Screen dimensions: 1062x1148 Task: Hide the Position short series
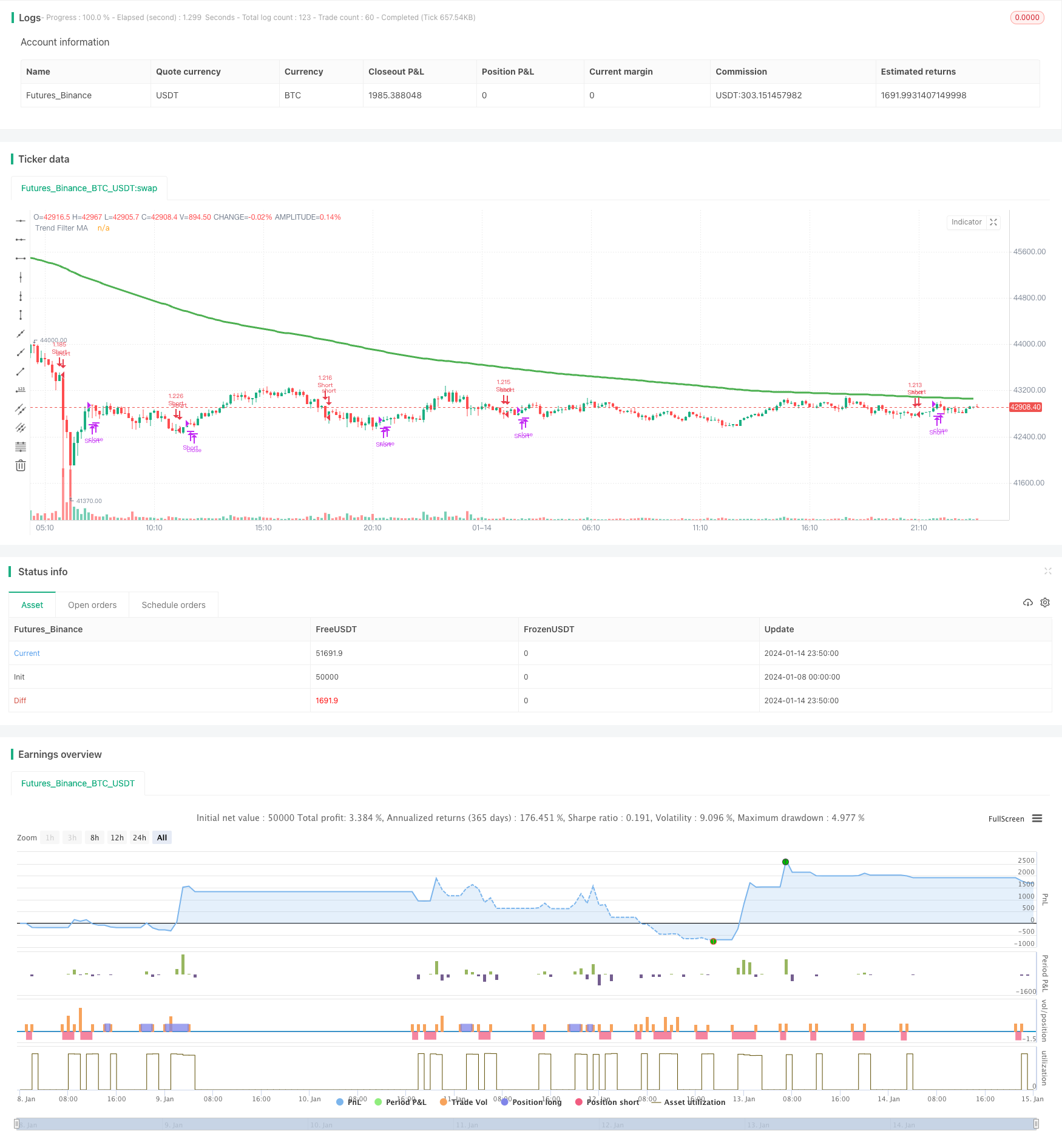click(607, 1102)
